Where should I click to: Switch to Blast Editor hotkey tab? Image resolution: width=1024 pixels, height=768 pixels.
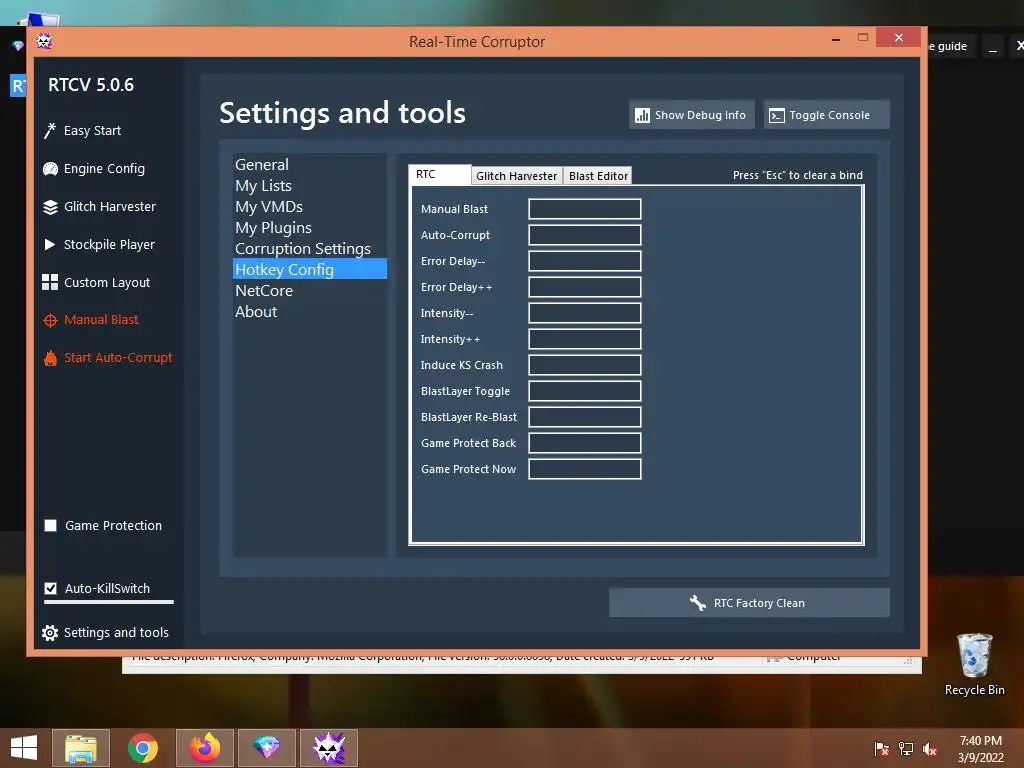point(598,176)
